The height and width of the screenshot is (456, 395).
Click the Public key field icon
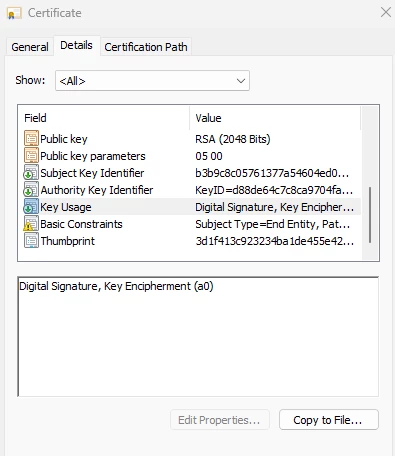point(31,138)
